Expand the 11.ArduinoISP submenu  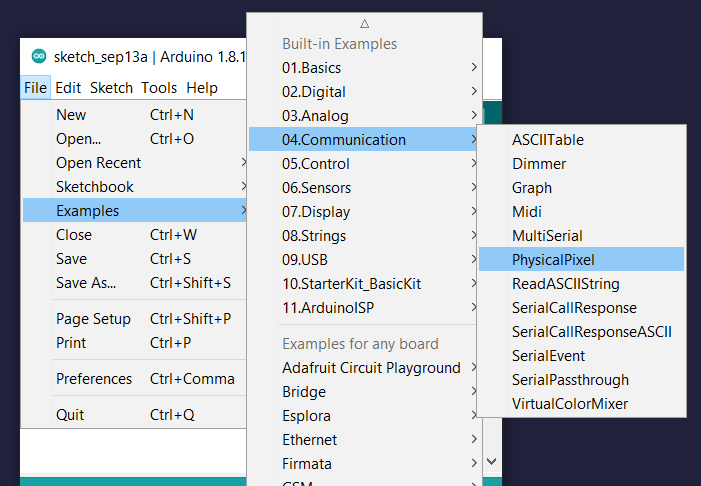363,308
